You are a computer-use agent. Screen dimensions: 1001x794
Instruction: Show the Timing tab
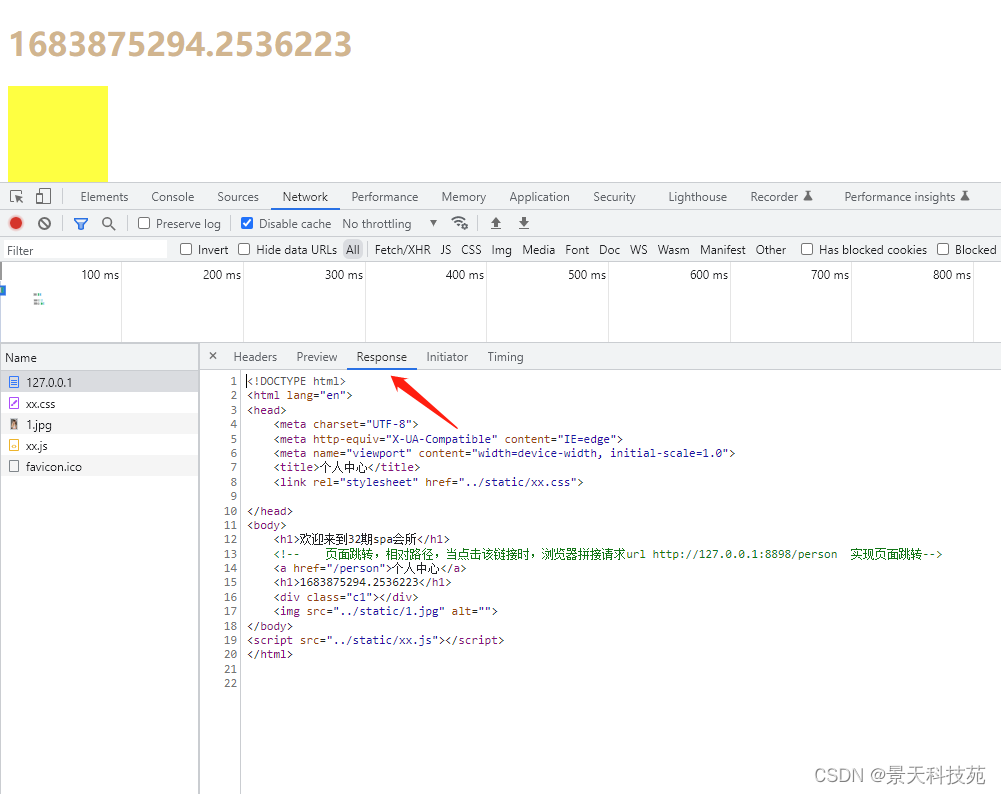click(505, 357)
